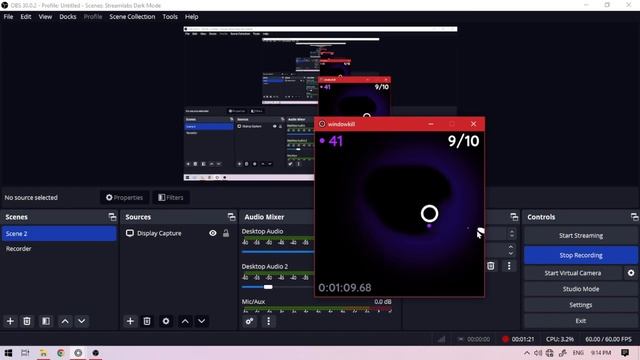Open the Tools menu
The height and width of the screenshot is (360, 640).
pos(170,17)
